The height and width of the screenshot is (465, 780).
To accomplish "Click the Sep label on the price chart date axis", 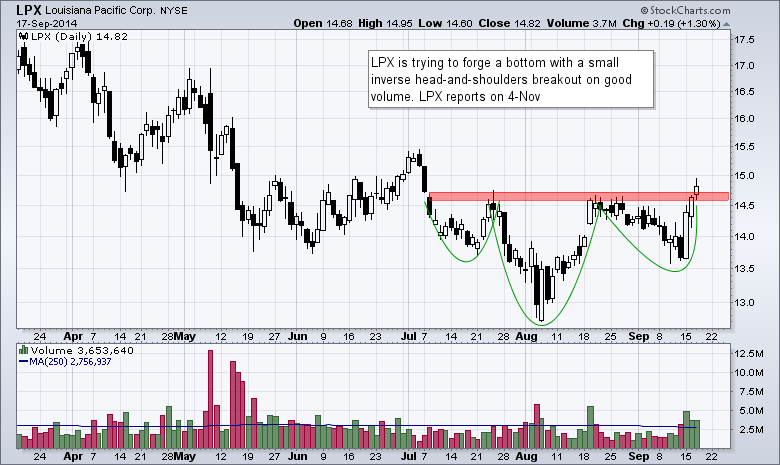I will [x=639, y=337].
